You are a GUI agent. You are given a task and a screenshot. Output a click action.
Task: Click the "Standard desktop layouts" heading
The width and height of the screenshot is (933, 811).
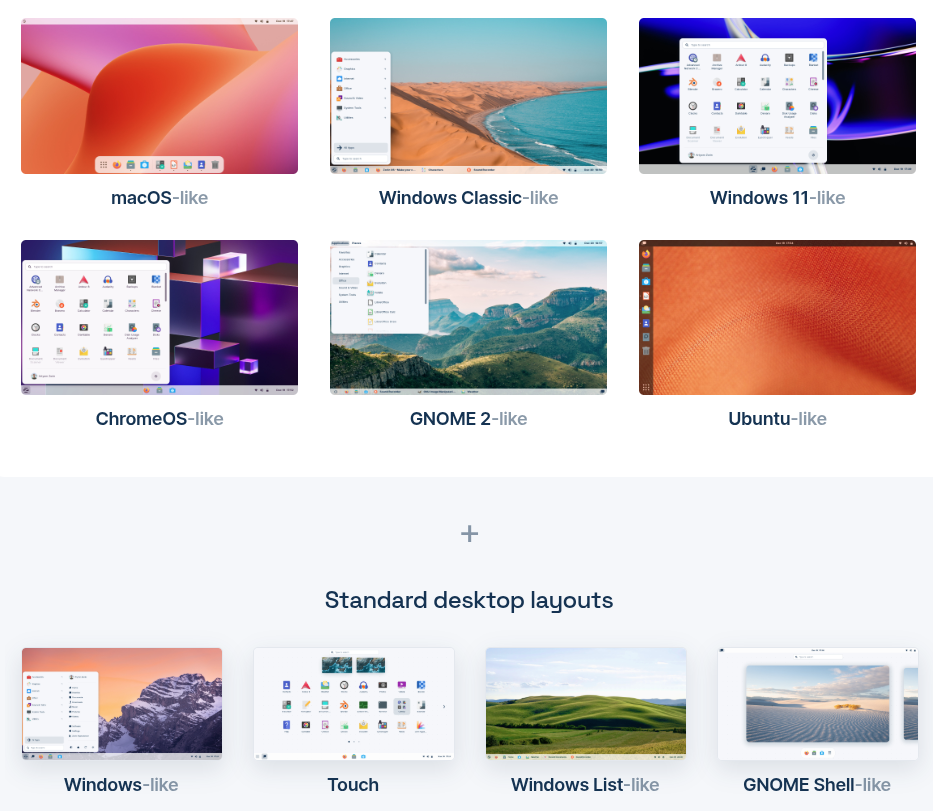coord(469,600)
